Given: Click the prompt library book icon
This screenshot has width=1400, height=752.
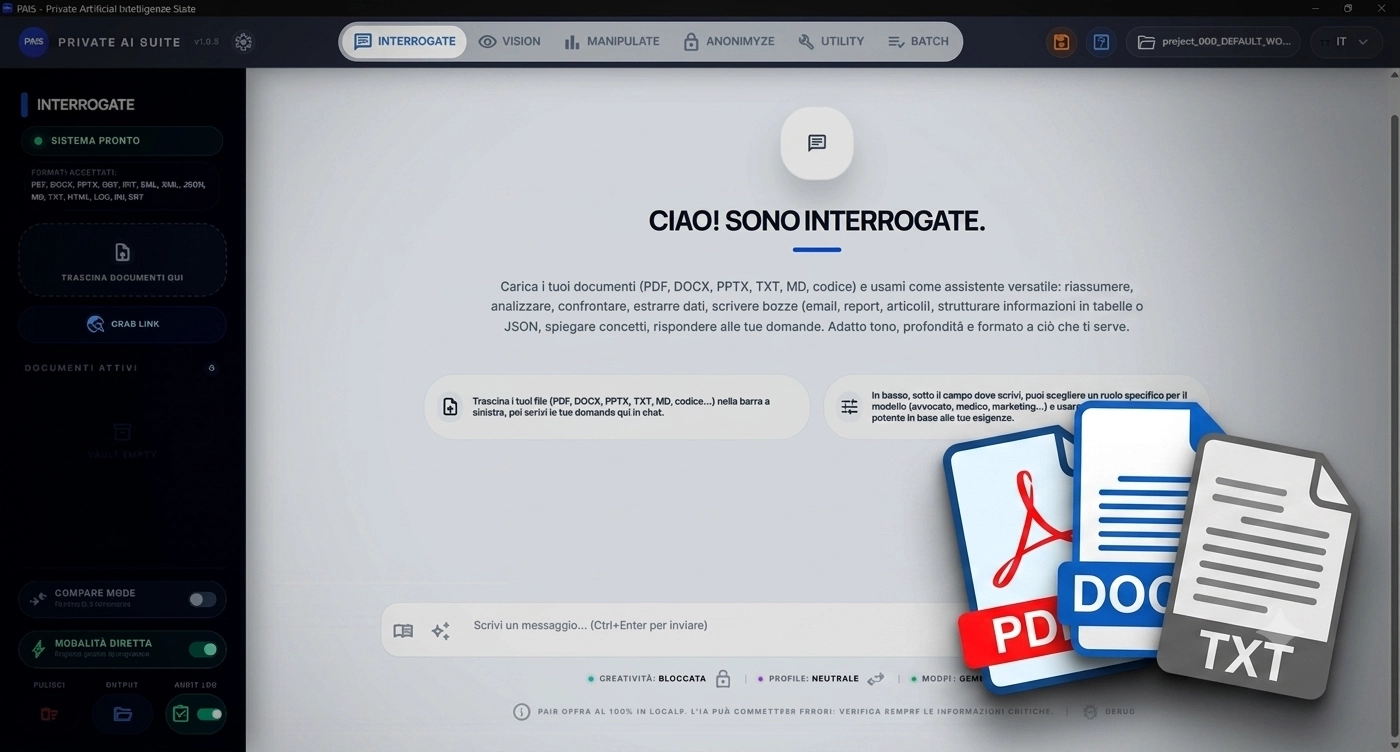Looking at the screenshot, I should [403, 631].
